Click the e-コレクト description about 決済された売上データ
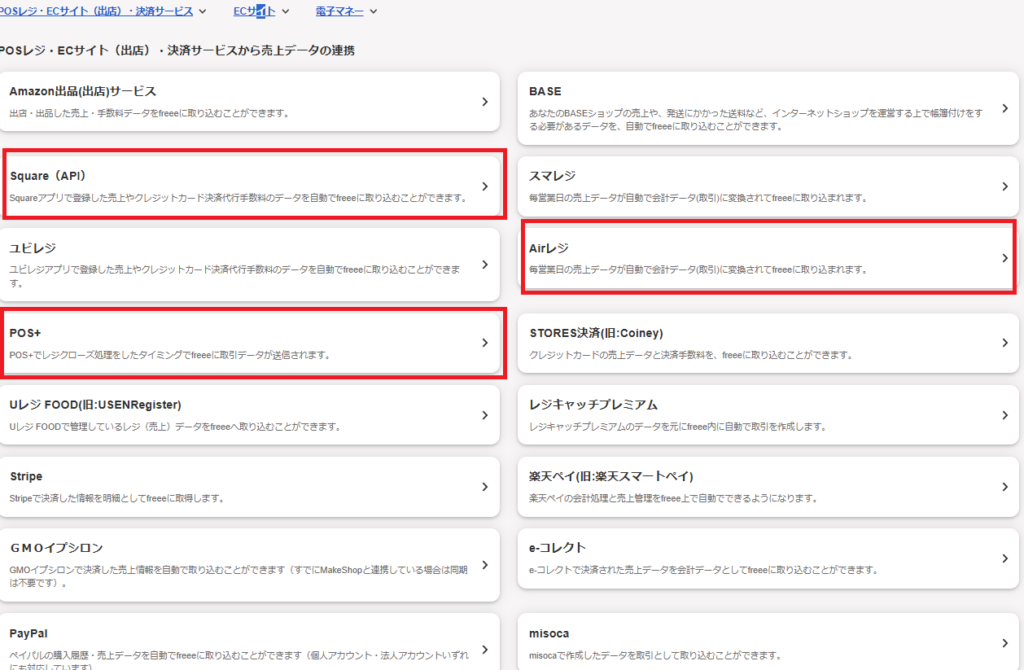The image size is (1024, 670). click(704, 570)
